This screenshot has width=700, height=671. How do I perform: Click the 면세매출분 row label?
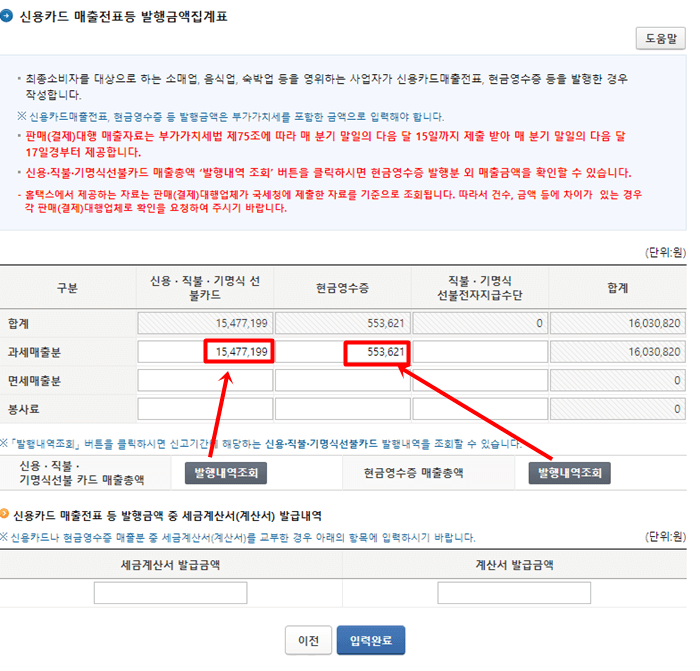(34, 381)
